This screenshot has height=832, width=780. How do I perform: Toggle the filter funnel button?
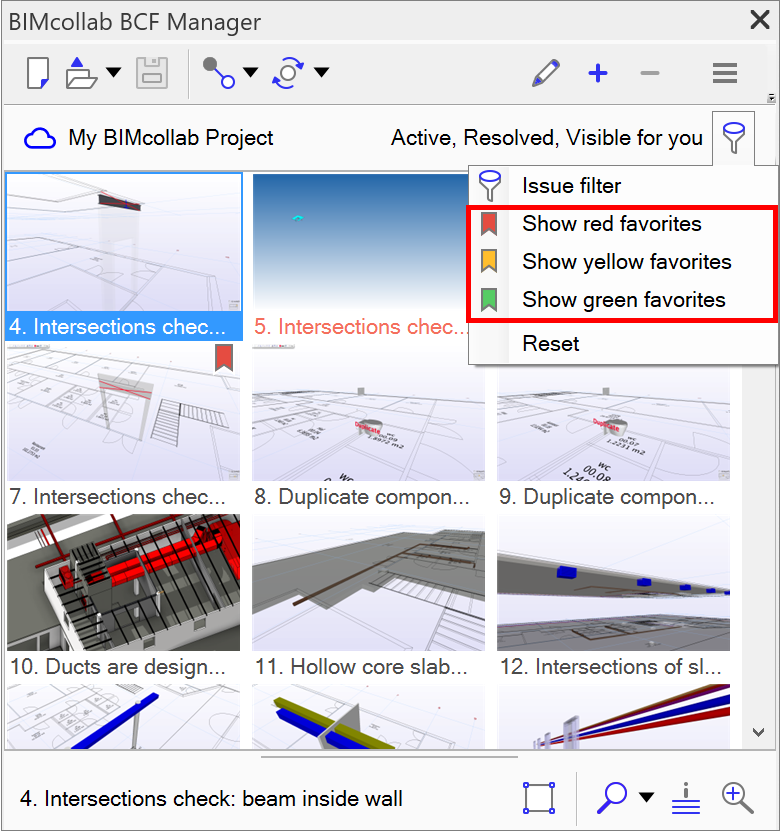733,138
